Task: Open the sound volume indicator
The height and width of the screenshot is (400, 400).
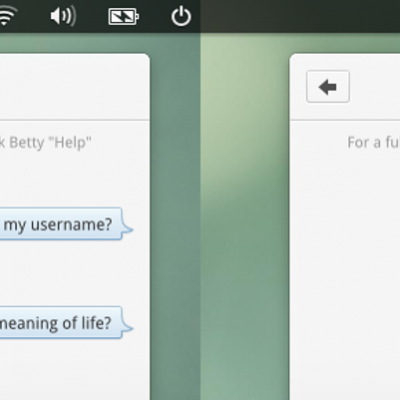Action: click(63, 16)
